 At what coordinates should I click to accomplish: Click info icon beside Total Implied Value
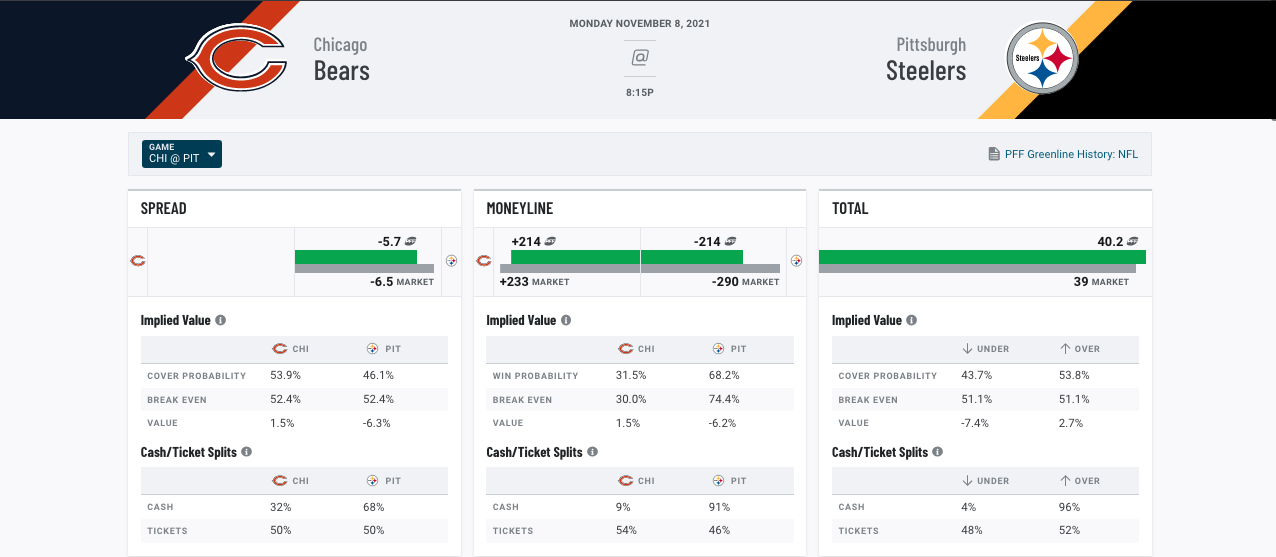click(912, 320)
